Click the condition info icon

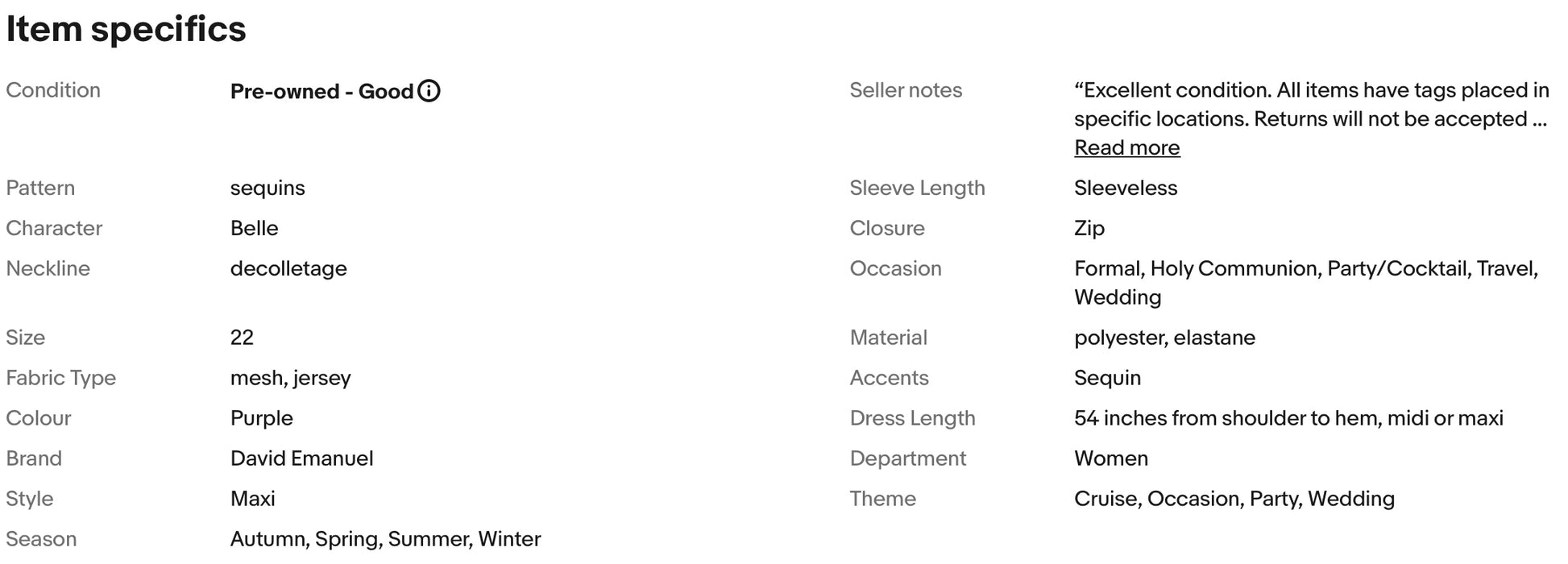[429, 91]
